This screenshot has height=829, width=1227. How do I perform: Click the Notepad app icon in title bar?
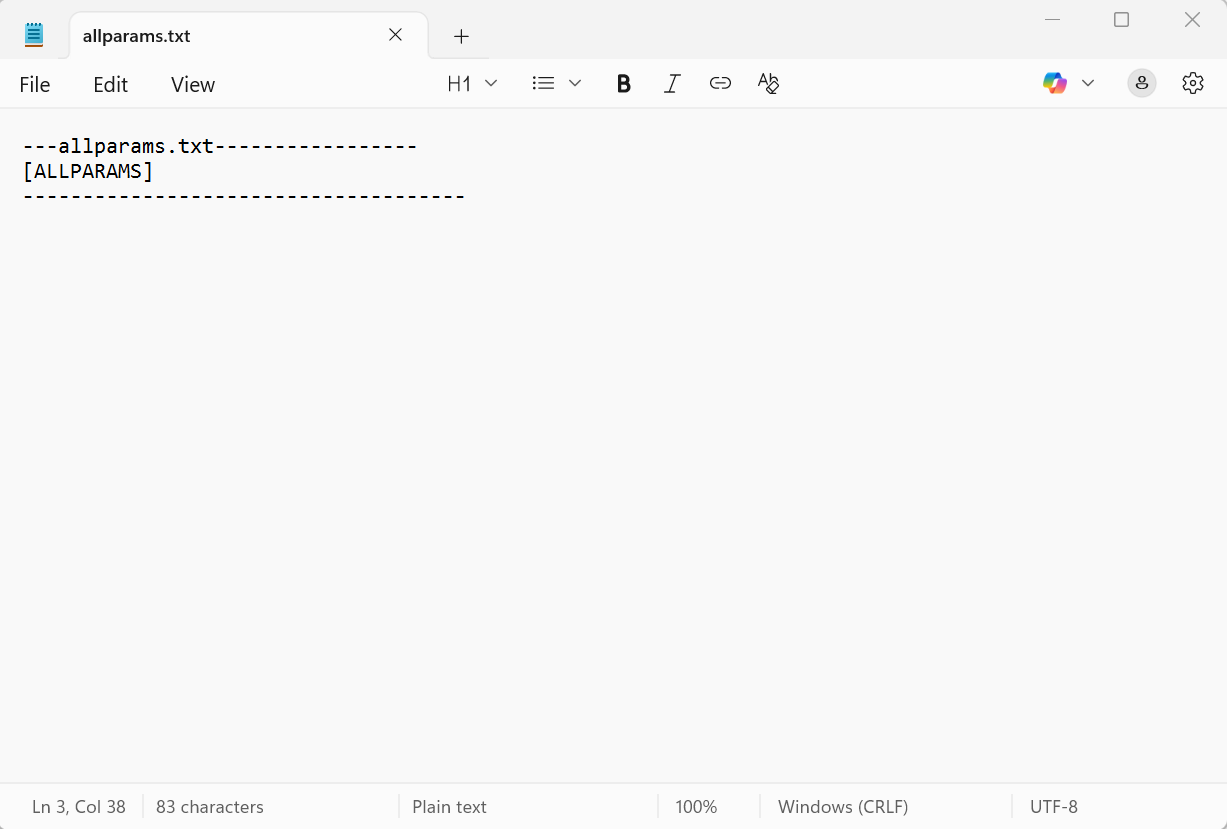(35, 35)
